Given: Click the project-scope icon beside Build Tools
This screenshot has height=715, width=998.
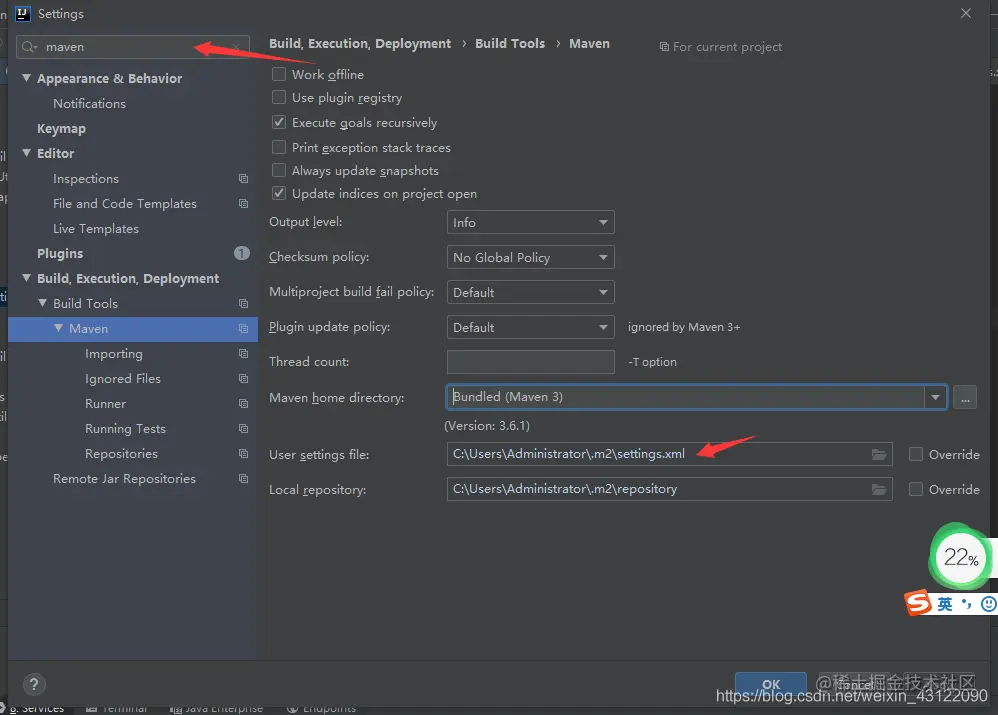Looking at the screenshot, I should 243,304.
